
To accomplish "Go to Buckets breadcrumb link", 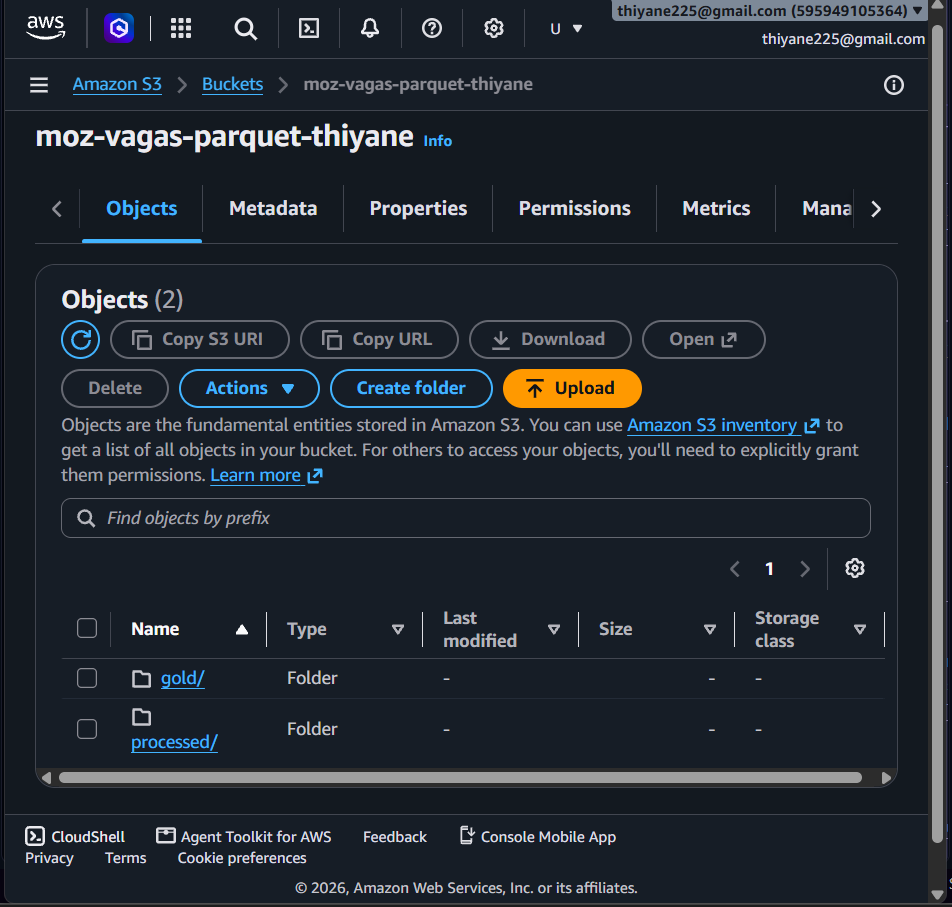I will pos(233,84).
